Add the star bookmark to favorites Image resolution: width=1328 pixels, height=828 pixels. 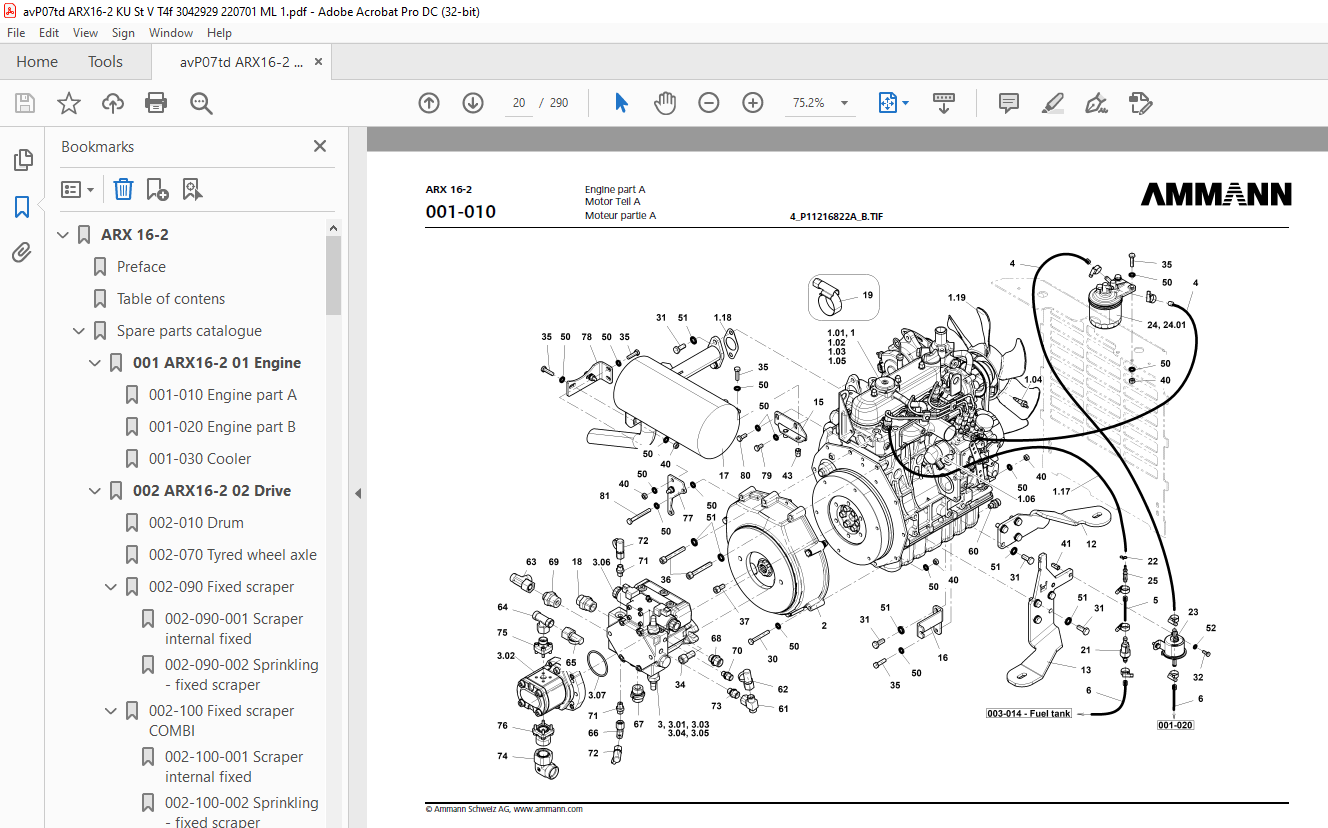pyautogui.click(x=69, y=103)
